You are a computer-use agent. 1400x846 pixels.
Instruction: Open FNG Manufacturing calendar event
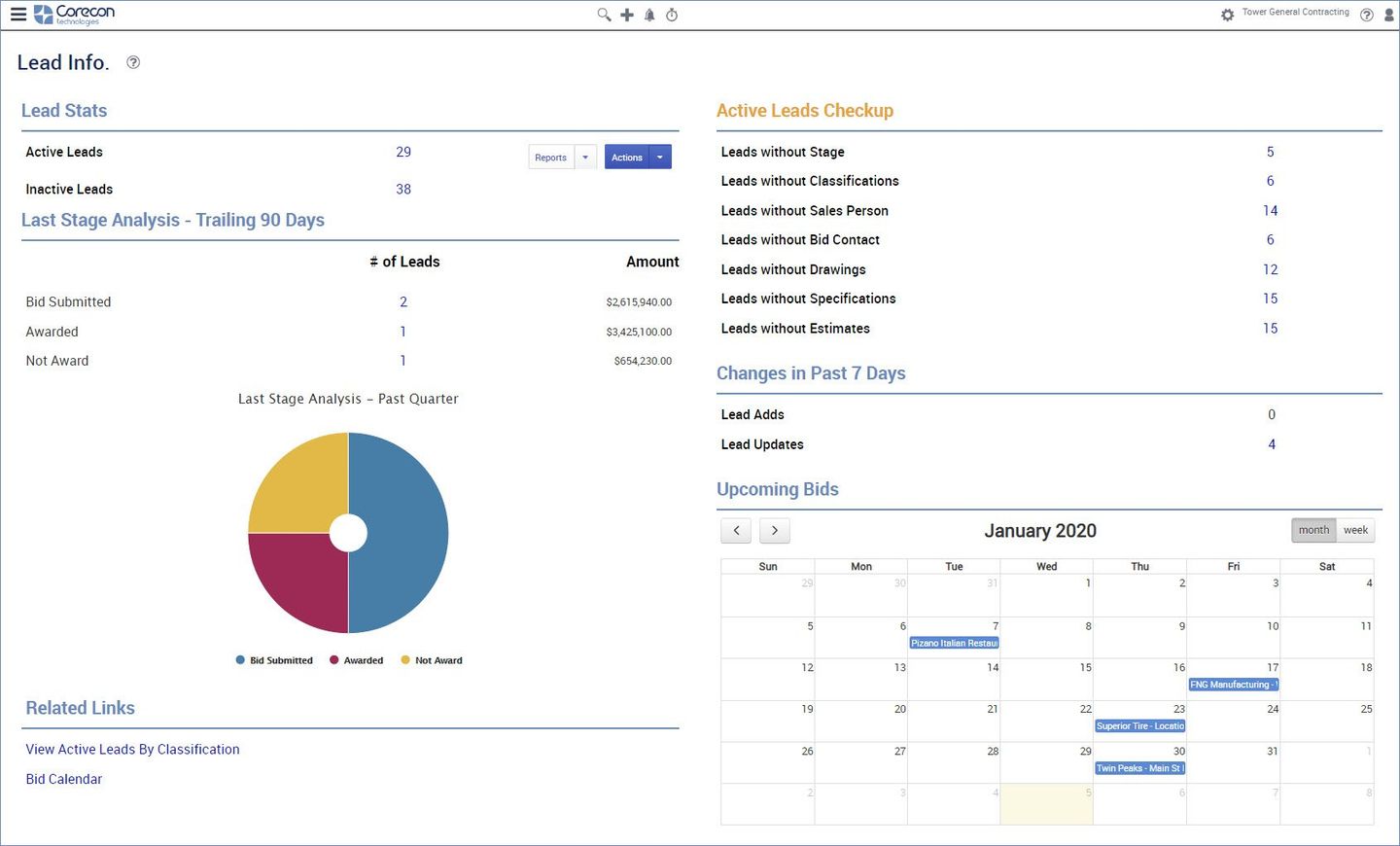click(1234, 685)
